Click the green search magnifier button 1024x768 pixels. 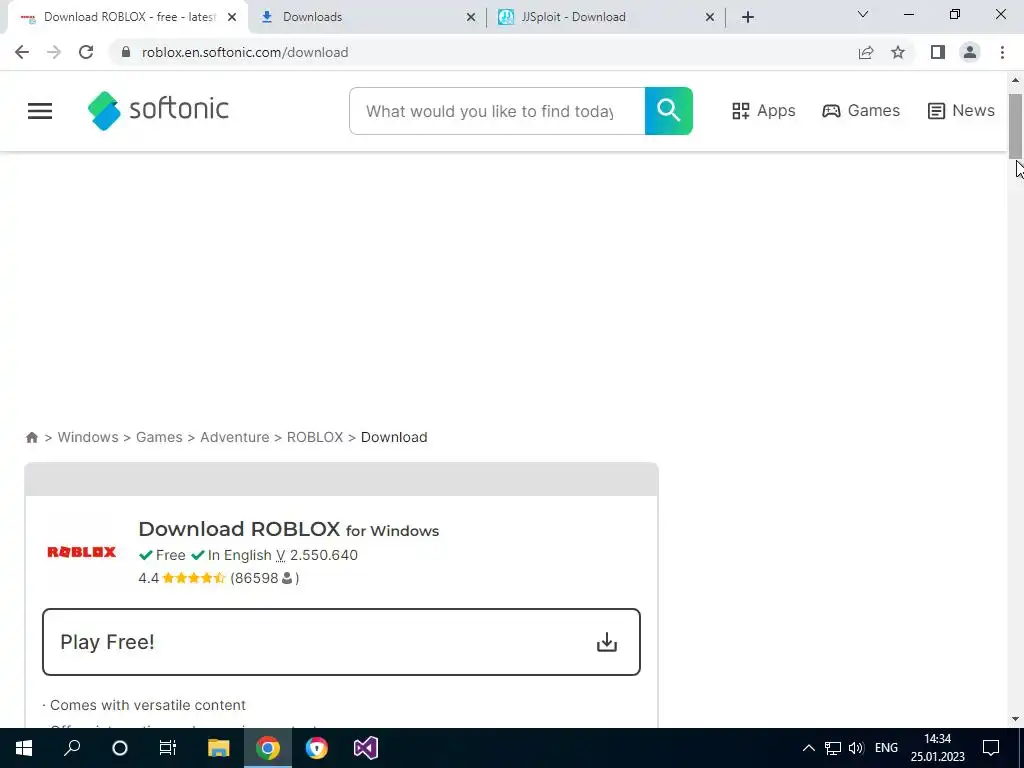(x=668, y=110)
